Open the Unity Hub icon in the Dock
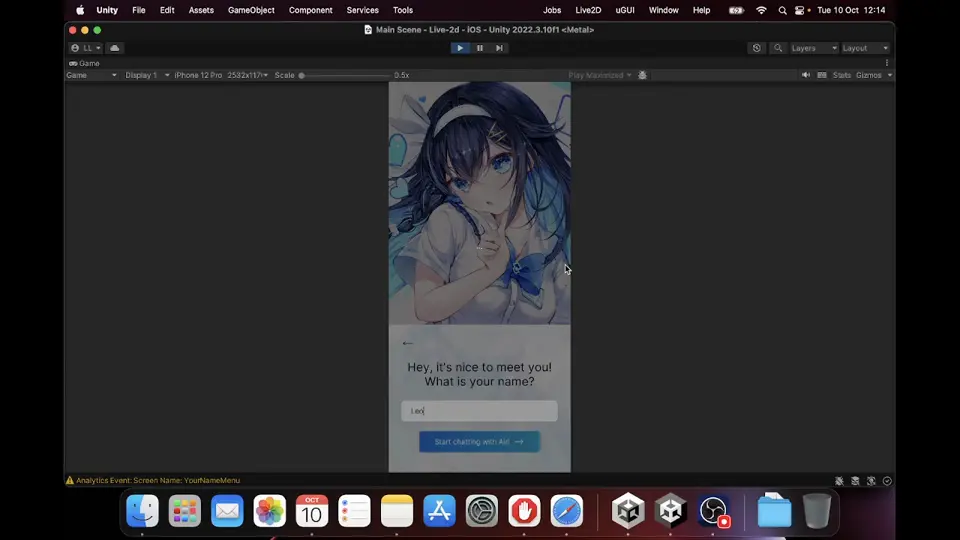 628,511
